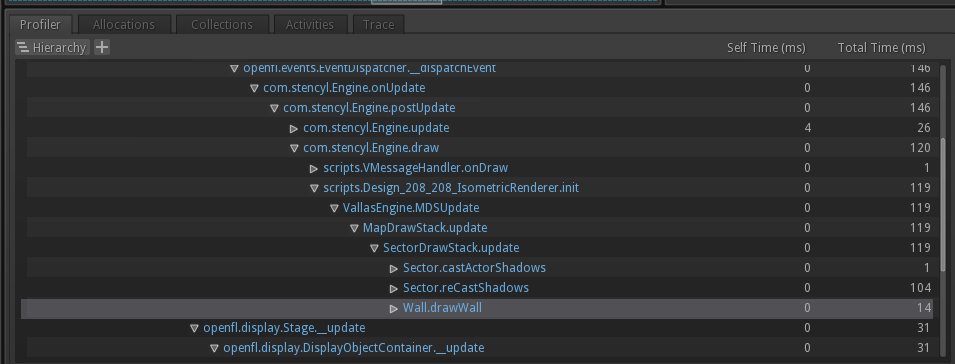Image resolution: width=955 pixels, height=364 pixels.
Task: Expand Sector.castActorShadows node
Action: pyautogui.click(x=393, y=268)
